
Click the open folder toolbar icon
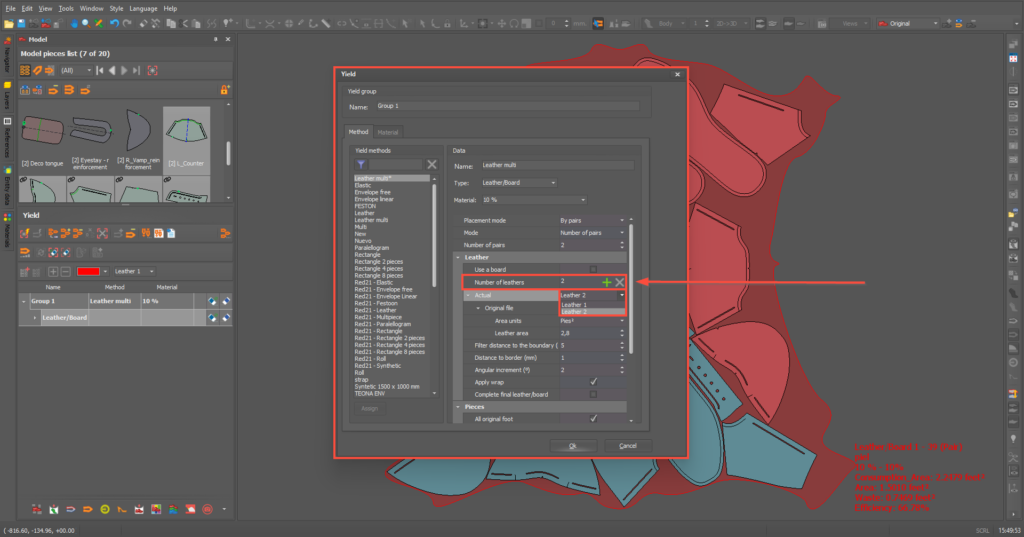[x=8, y=22]
